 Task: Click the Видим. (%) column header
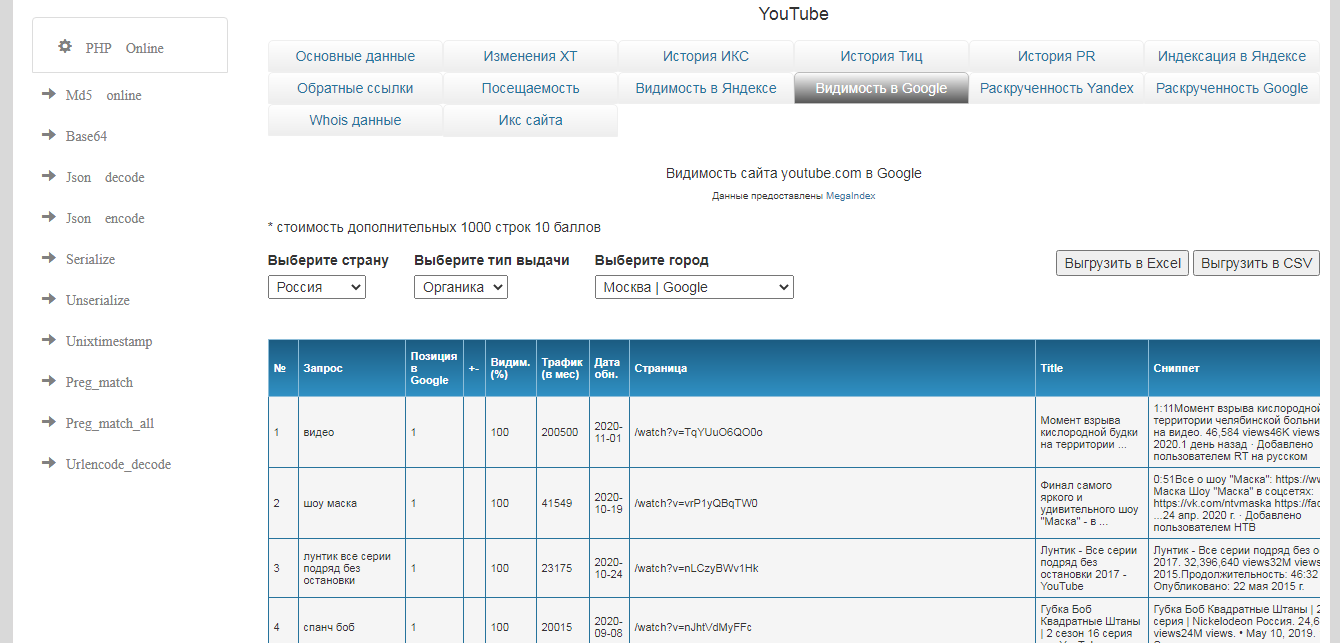tap(511, 368)
